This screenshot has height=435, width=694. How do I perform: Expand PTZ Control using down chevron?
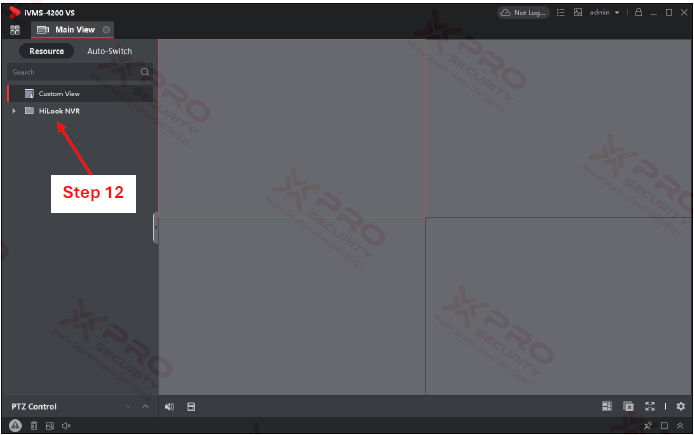tap(128, 406)
